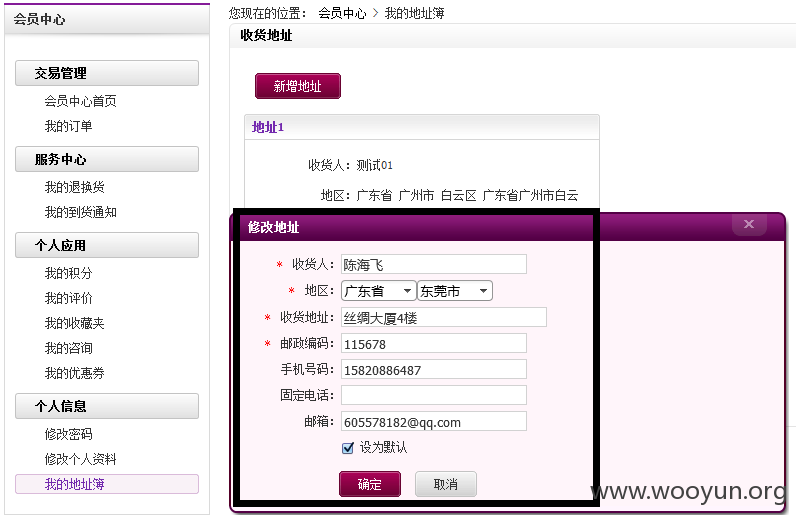The width and height of the screenshot is (796, 520).
Task: Click the 取消 cancel button
Action: coord(446,484)
